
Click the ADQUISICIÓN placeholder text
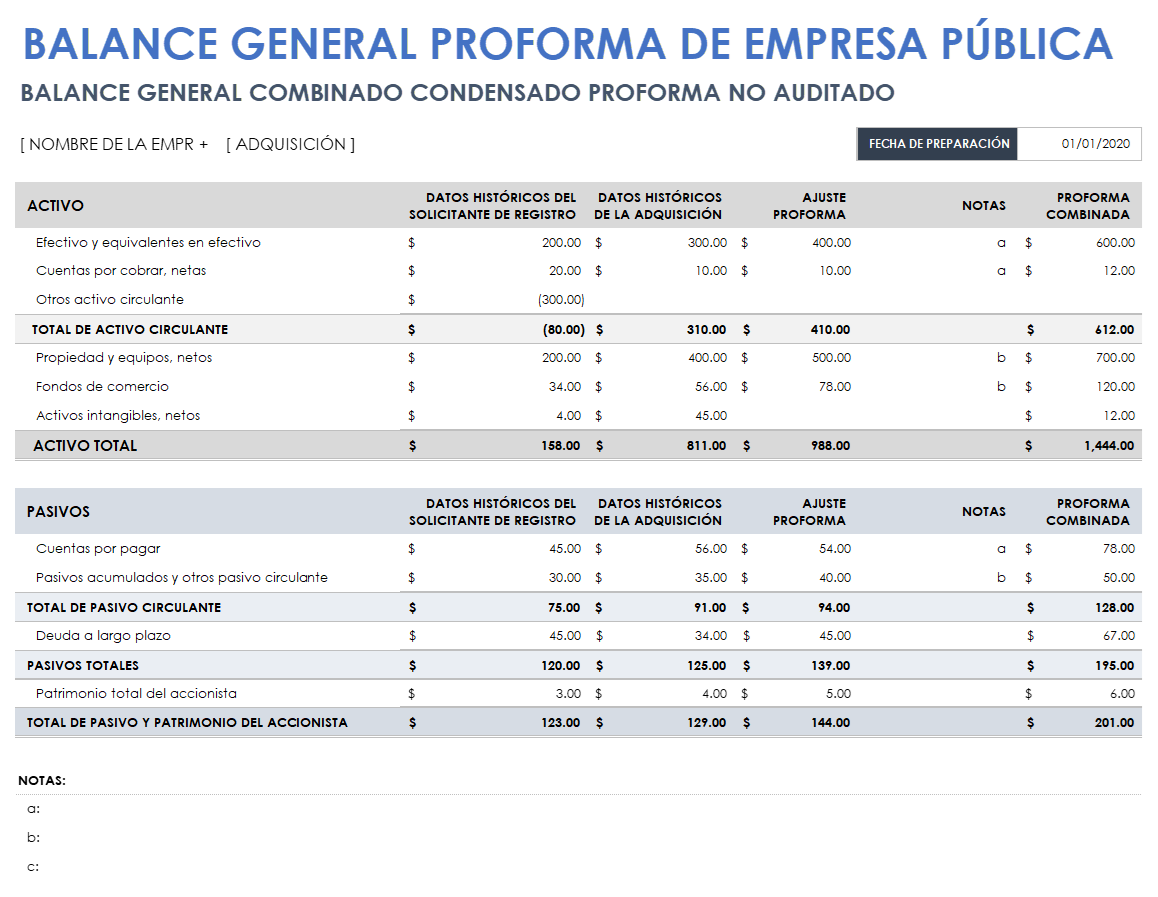coord(289,143)
